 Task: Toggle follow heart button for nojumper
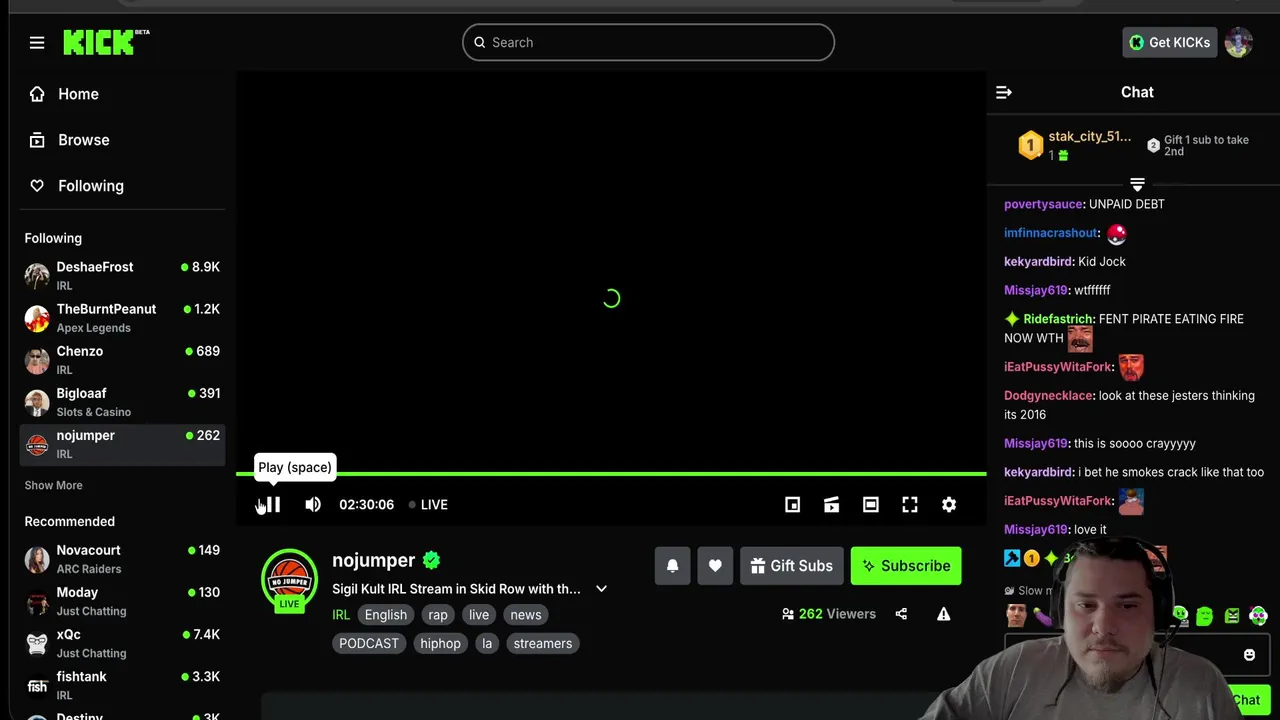point(715,566)
